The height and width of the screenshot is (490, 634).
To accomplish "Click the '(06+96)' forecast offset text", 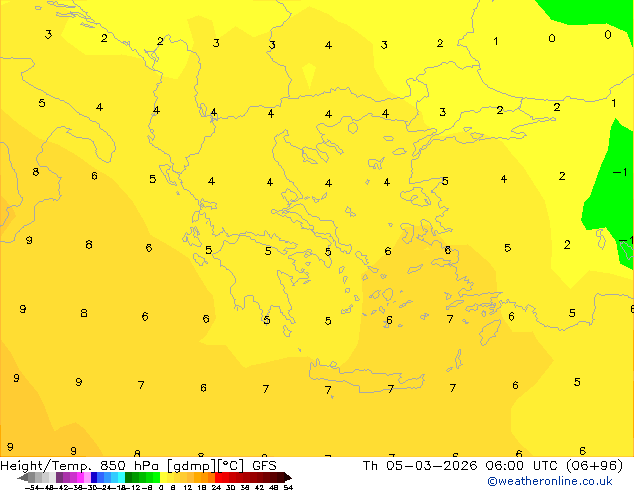I will click(x=594, y=466).
